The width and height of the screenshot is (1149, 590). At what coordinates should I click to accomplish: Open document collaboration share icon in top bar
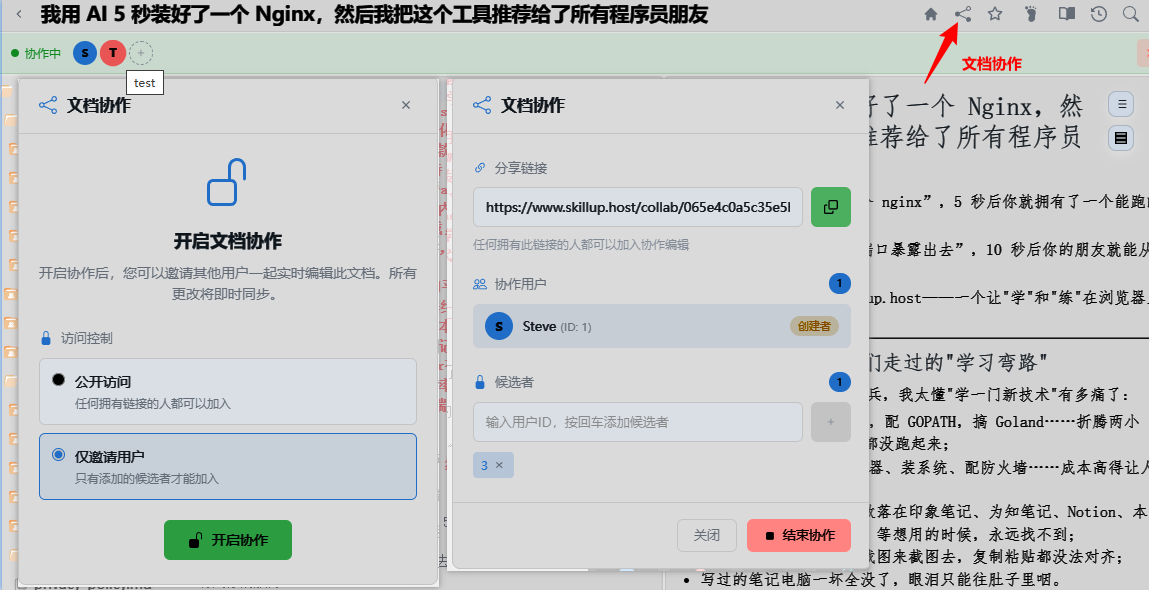(x=963, y=14)
